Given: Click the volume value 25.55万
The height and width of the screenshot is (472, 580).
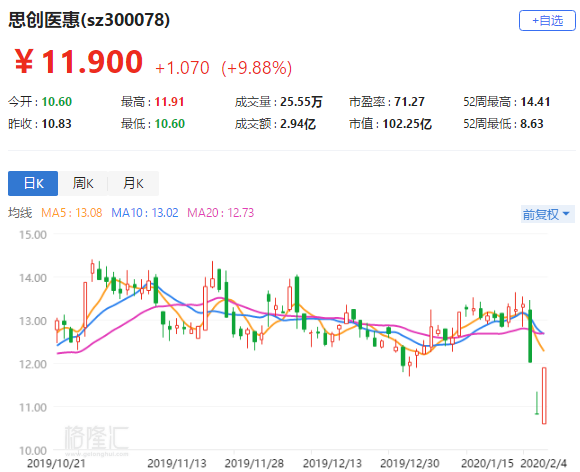Looking at the screenshot, I should (301, 101).
